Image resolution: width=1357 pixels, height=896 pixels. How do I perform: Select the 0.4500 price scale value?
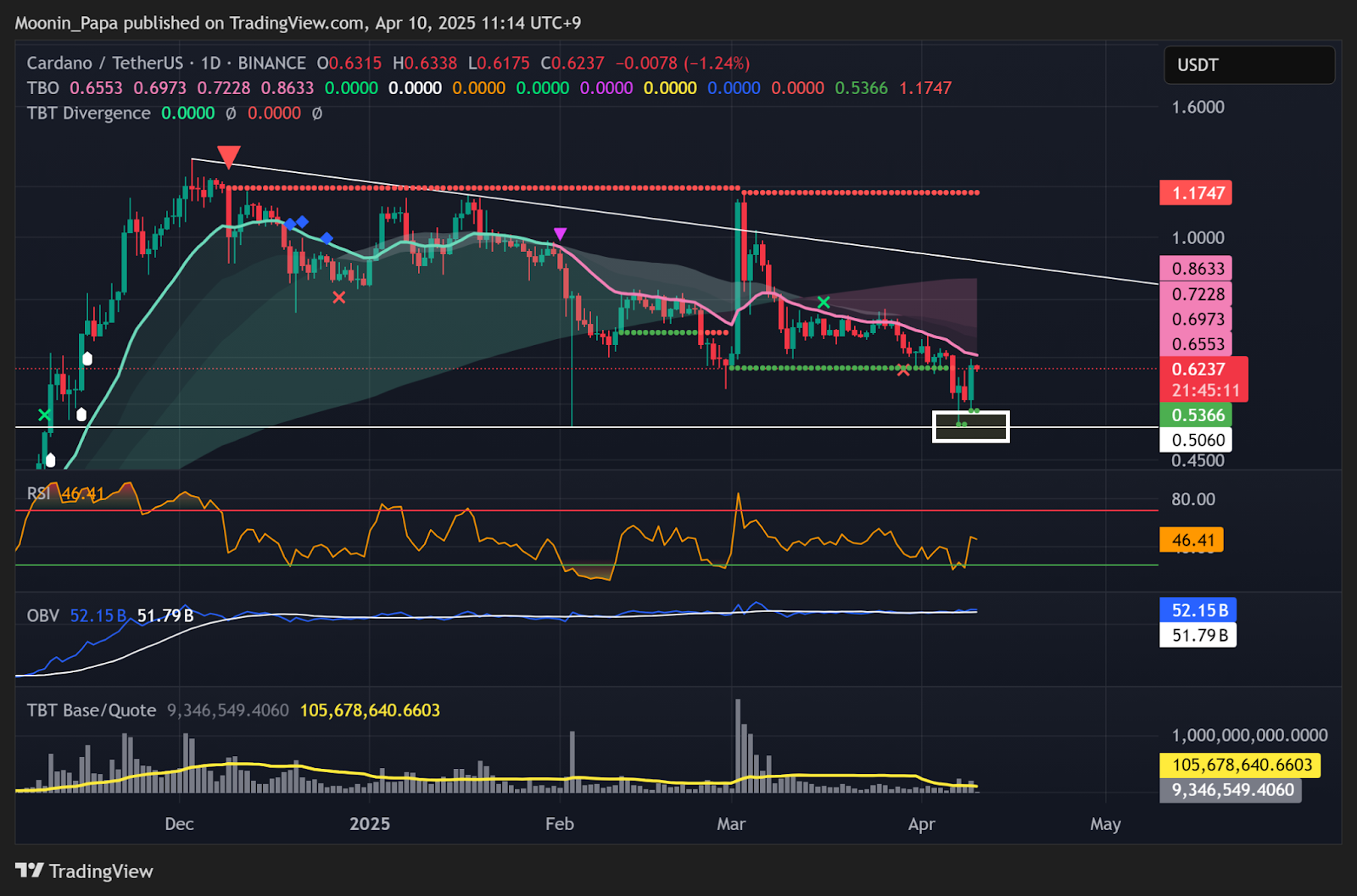pyautogui.click(x=1198, y=461)
